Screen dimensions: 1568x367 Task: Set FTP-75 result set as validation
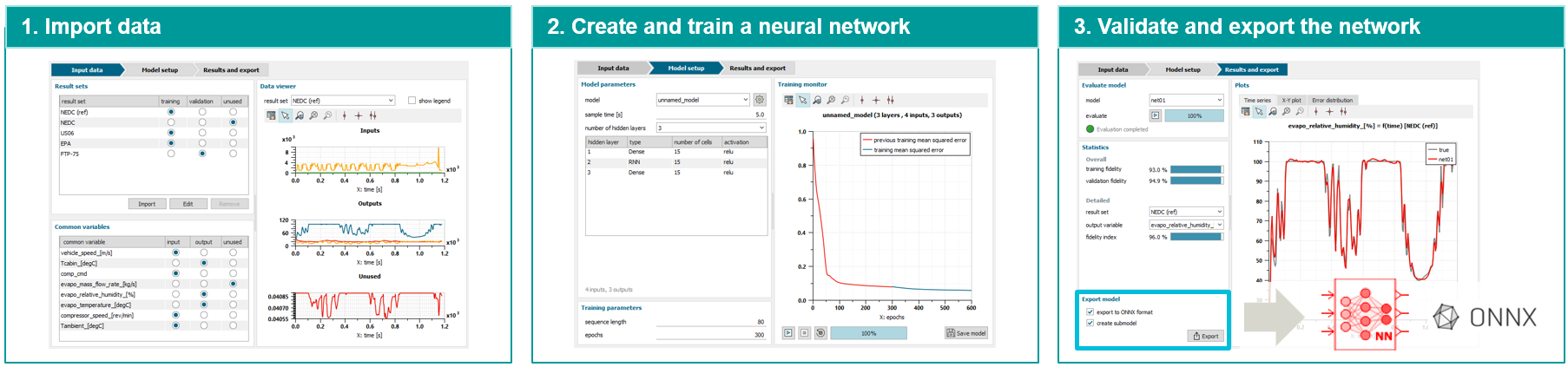(x=202, y=154)
